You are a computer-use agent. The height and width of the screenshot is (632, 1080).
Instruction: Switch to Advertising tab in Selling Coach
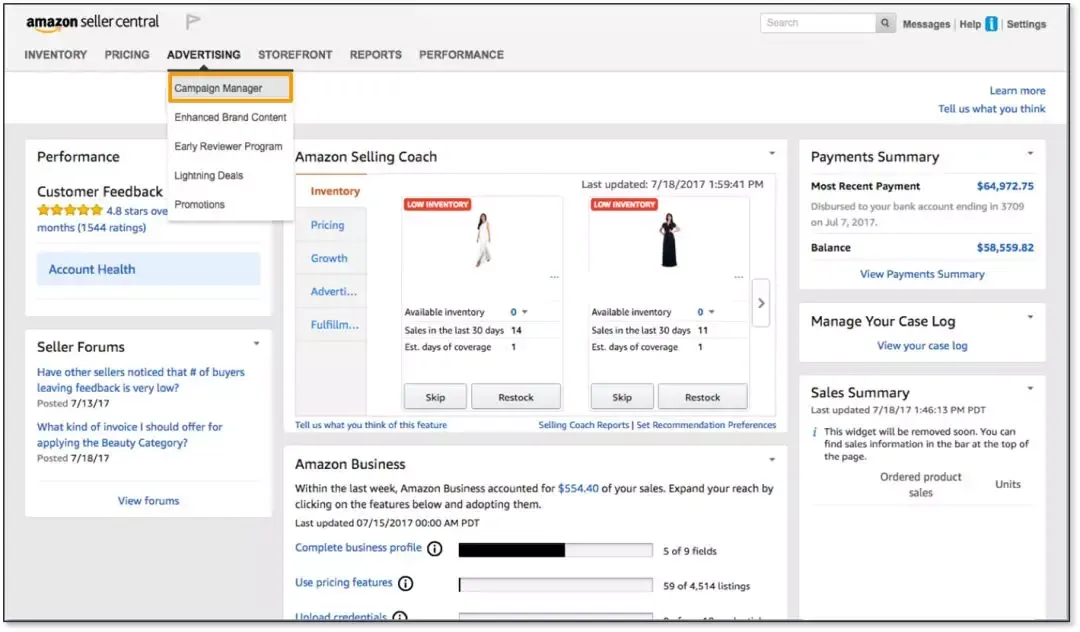click(x=333, y=291)
